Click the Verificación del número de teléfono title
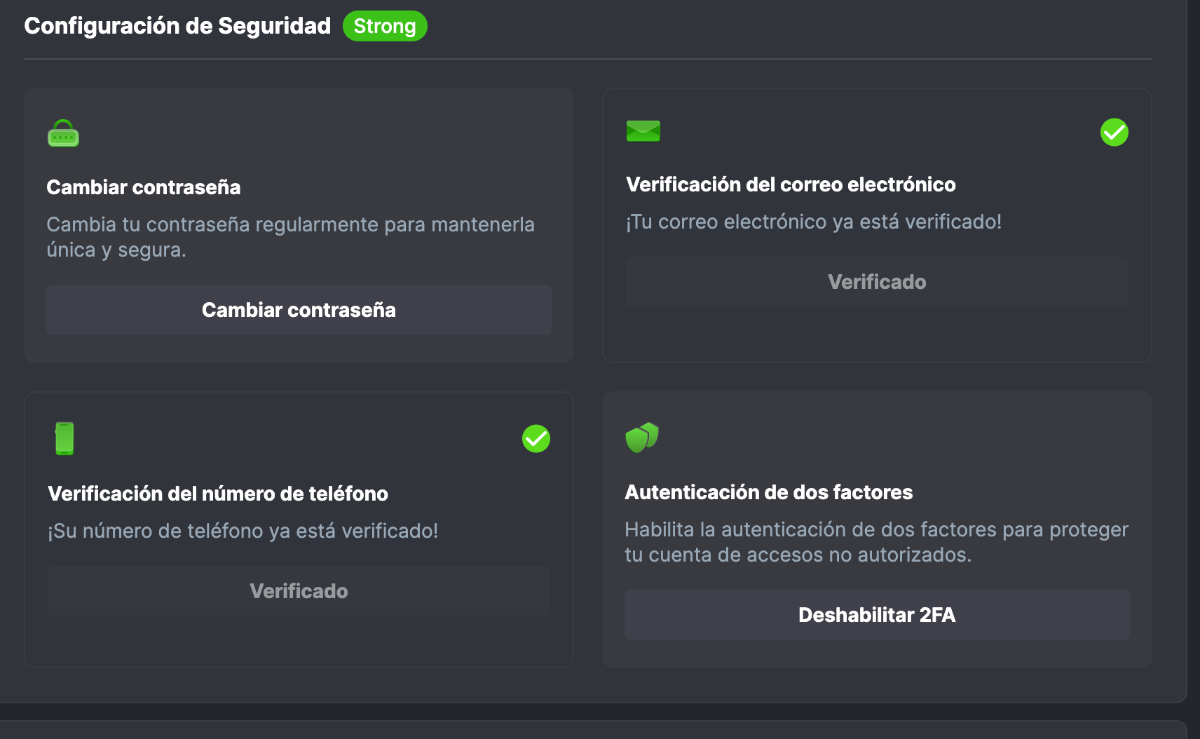Image resolution: width=1200 pixels, height=739 pixels. coord(218,493)
